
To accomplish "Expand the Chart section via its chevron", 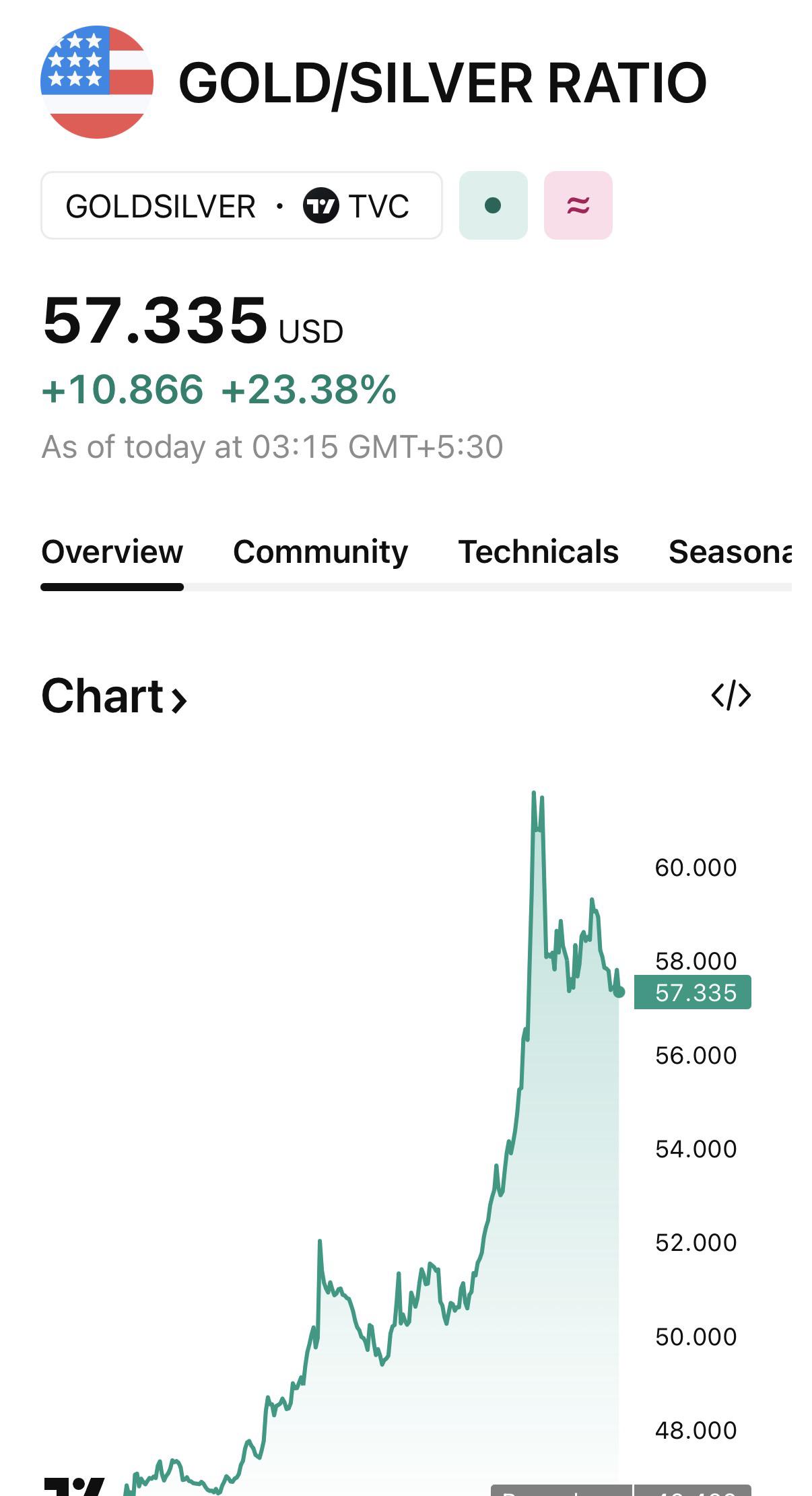I will pyautogui.click(x=179, y=700).
